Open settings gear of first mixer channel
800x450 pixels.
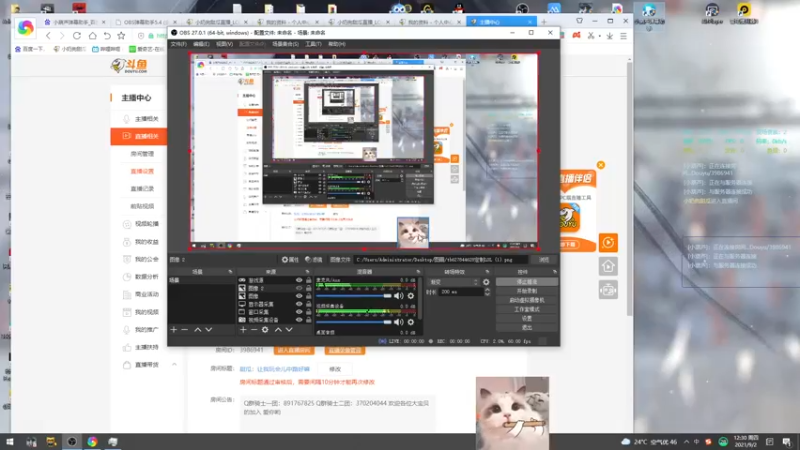(411, 295)
